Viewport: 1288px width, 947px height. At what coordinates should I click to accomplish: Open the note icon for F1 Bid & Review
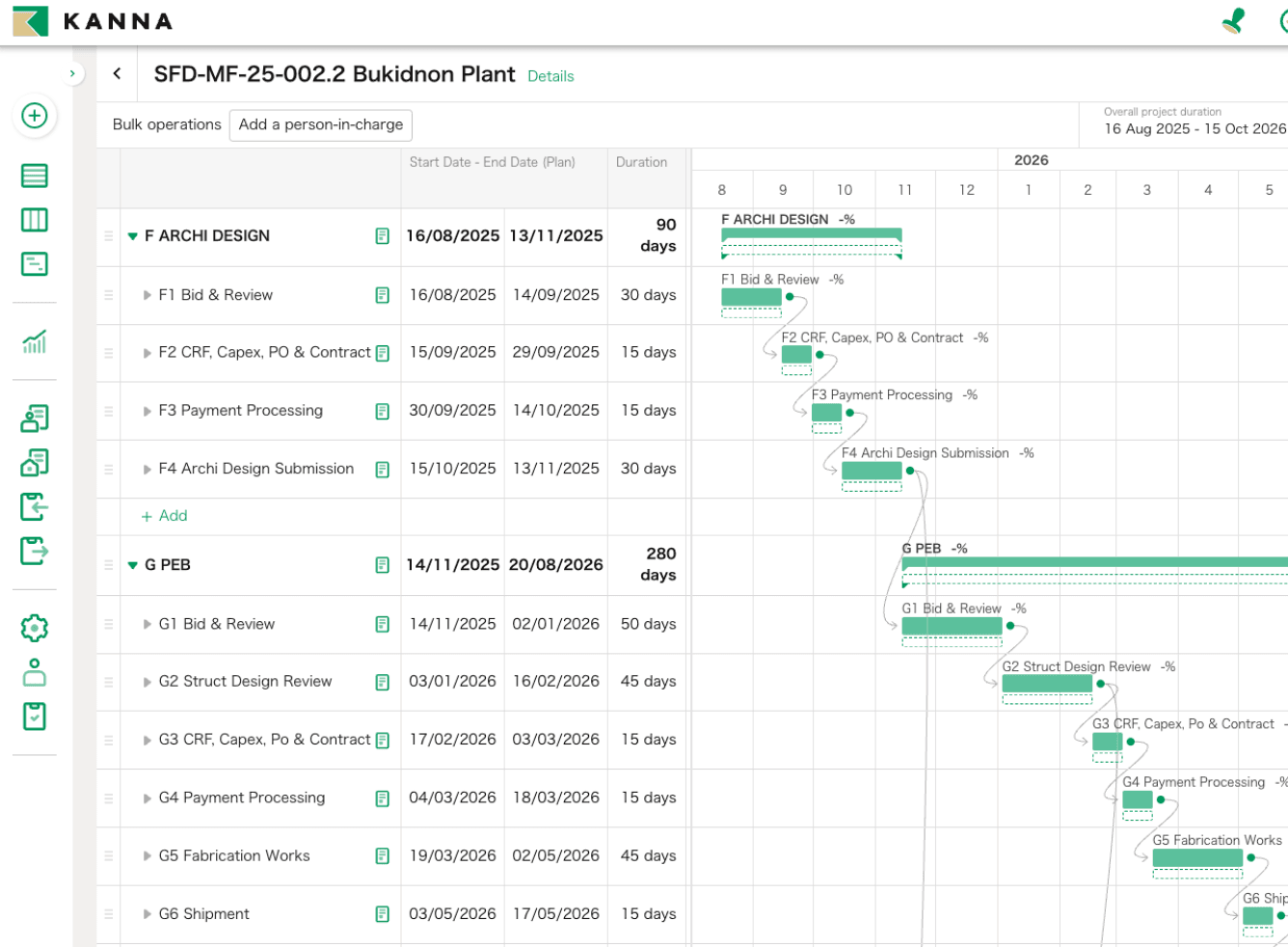pos(383,295)
